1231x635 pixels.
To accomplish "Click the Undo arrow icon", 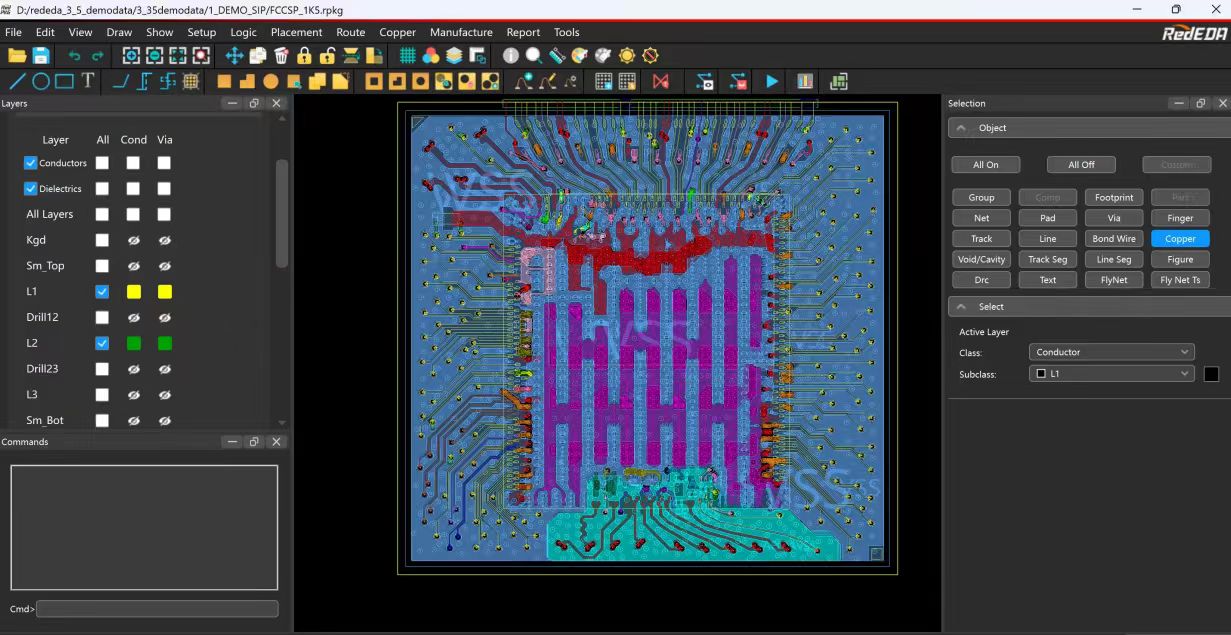I will (74, 56).
